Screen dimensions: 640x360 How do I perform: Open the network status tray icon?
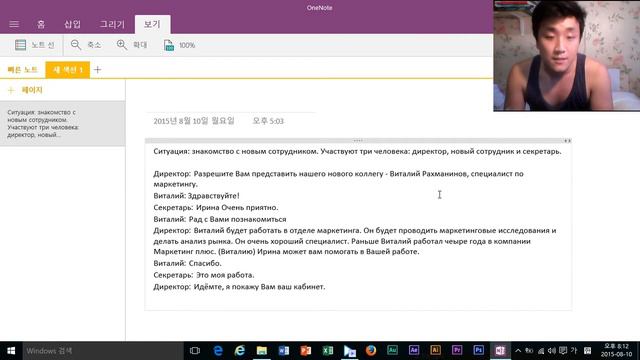(x=541, y=351)
